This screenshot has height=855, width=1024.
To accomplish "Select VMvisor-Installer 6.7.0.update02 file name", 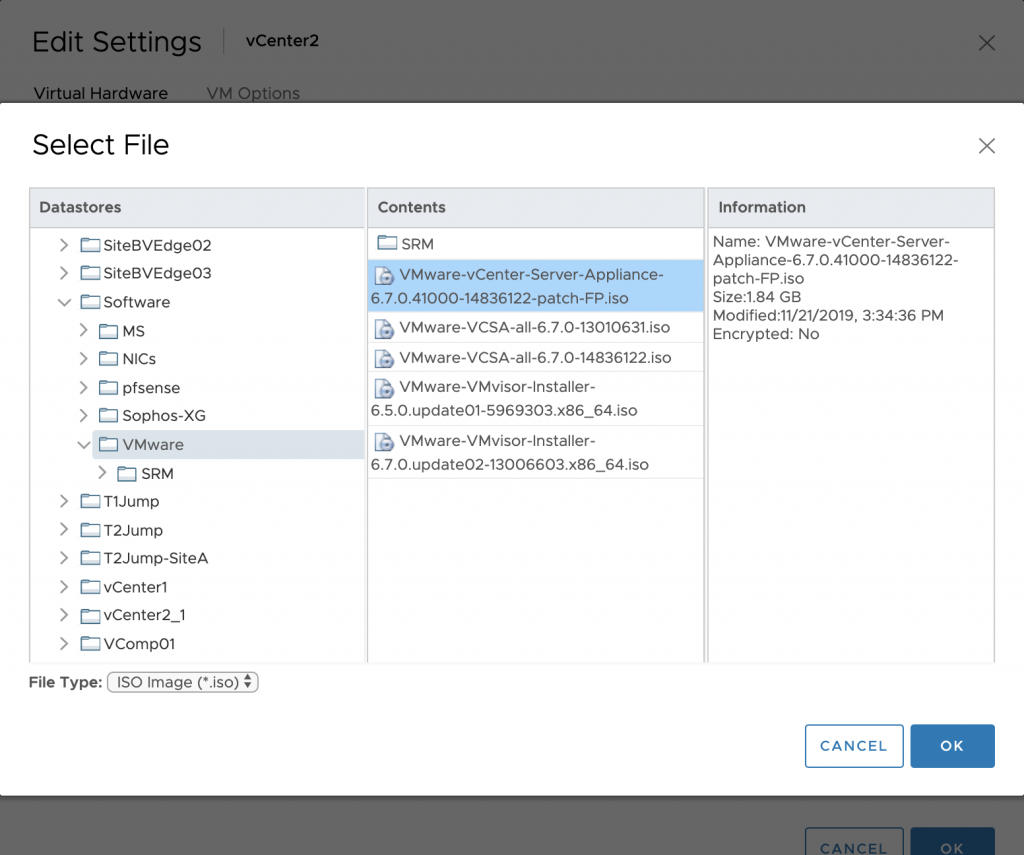I will point(509,453).
